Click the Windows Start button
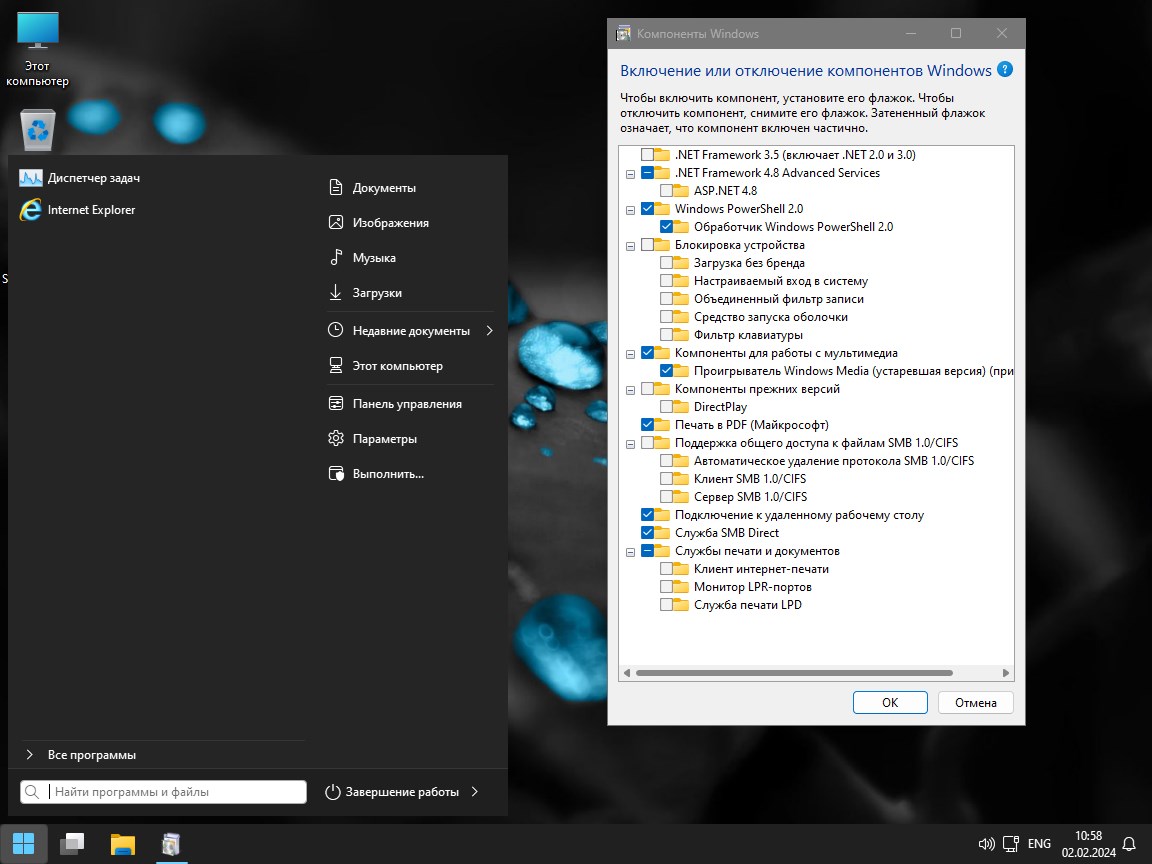The height and width of the screenshot is (864, 1152). point(24,843)
